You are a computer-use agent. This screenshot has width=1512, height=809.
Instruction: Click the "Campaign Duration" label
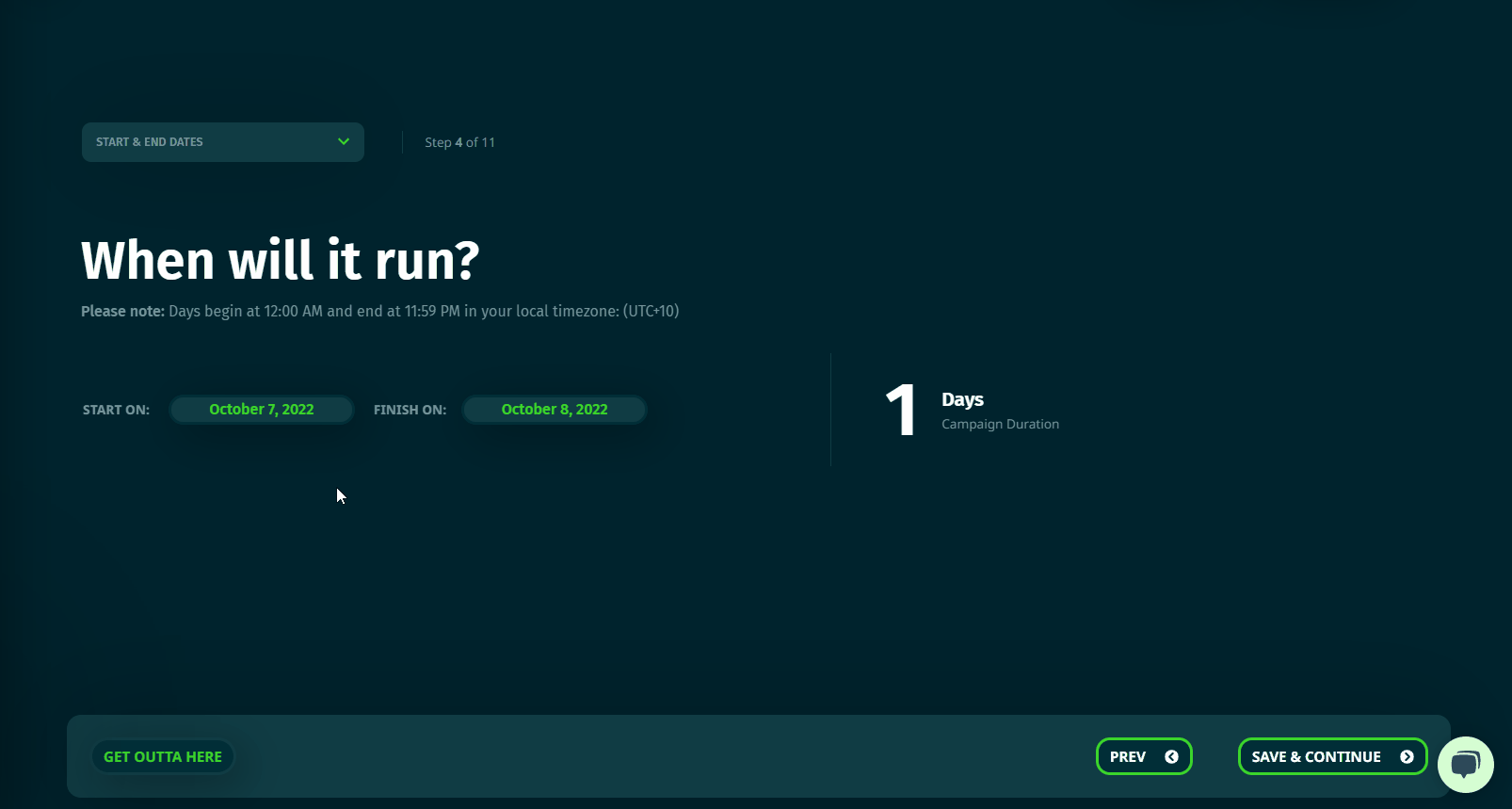pos(1000,424)
